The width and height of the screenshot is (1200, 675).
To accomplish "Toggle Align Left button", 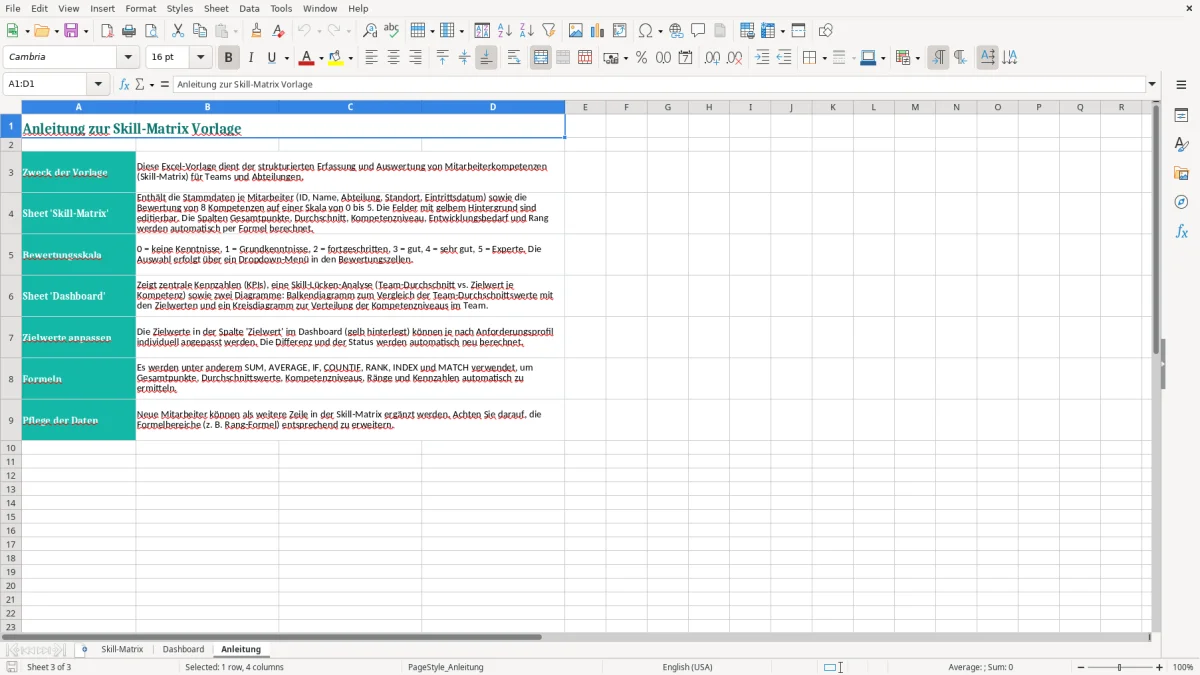I will coord(371,58).
